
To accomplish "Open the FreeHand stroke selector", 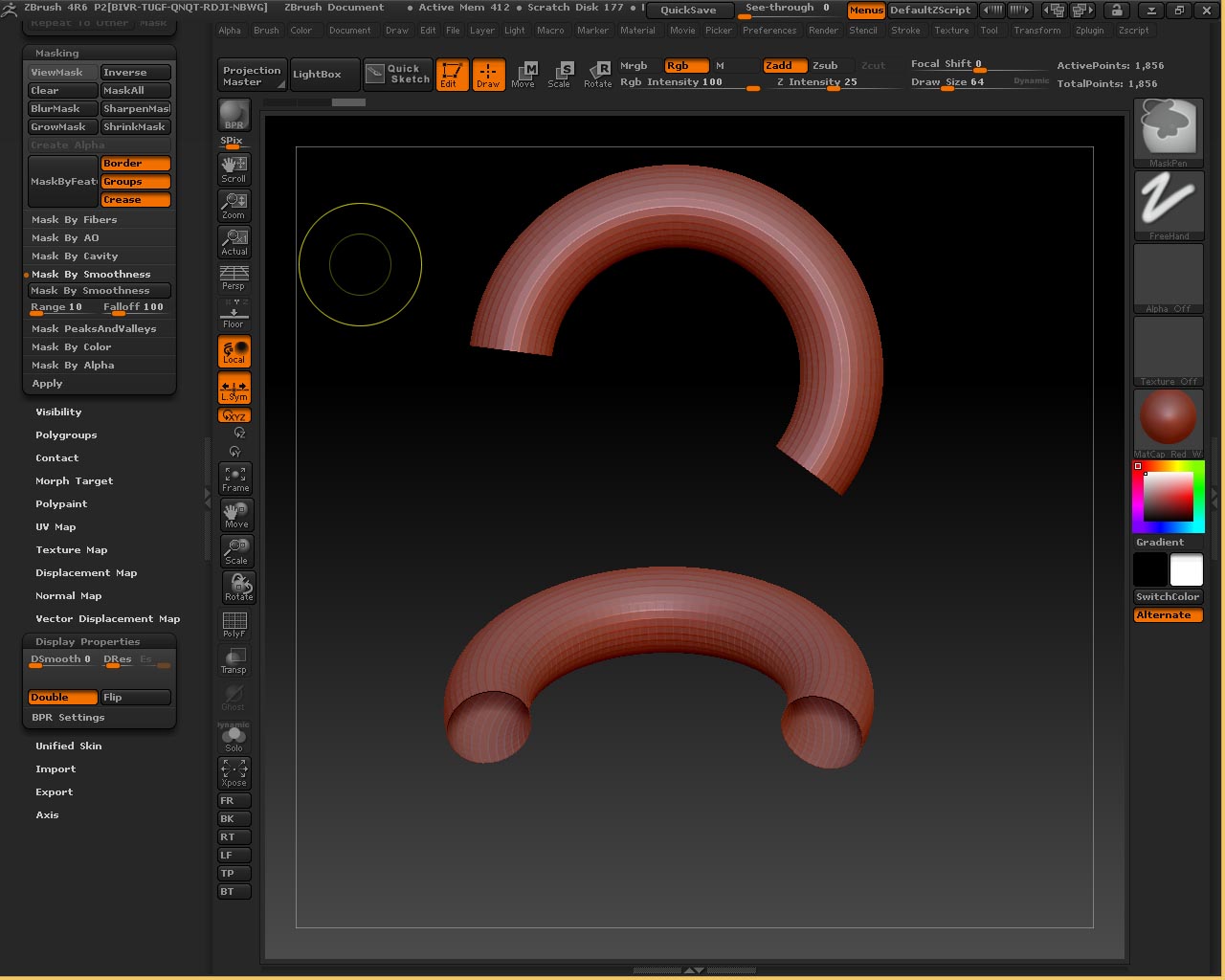I will point(1169,206).
